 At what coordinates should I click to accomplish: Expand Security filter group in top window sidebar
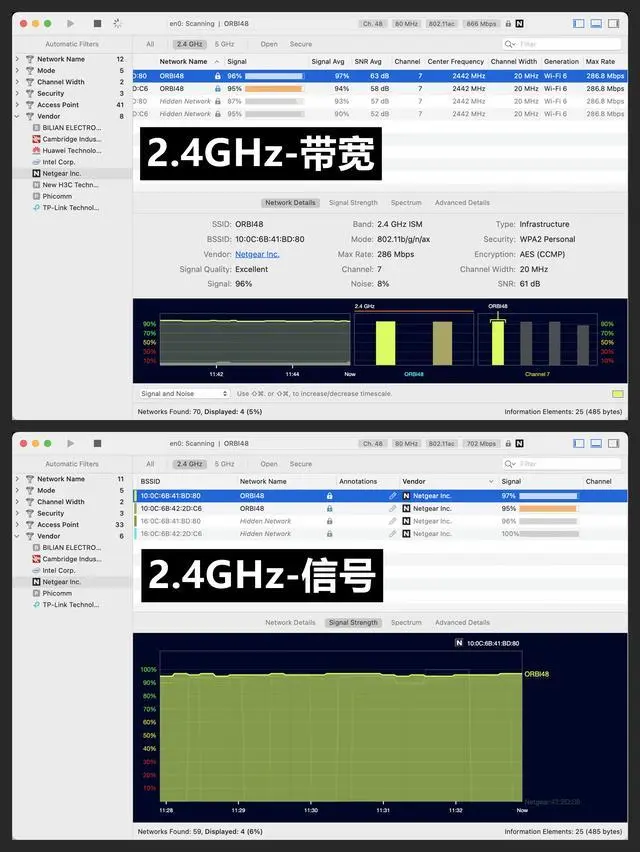pos(17,93)
